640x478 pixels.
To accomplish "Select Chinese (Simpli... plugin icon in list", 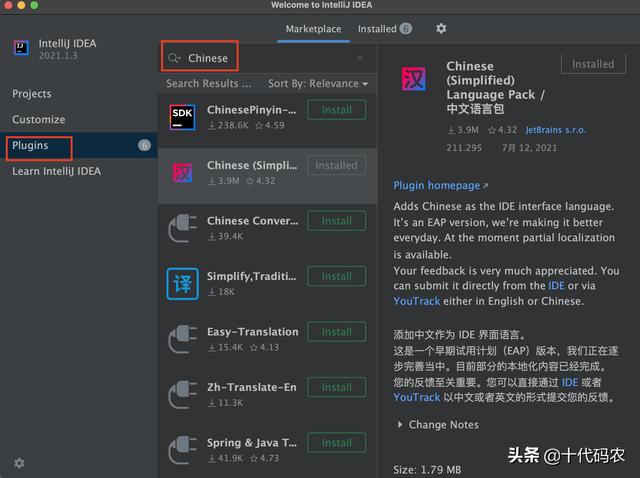I will pos(182,173).
